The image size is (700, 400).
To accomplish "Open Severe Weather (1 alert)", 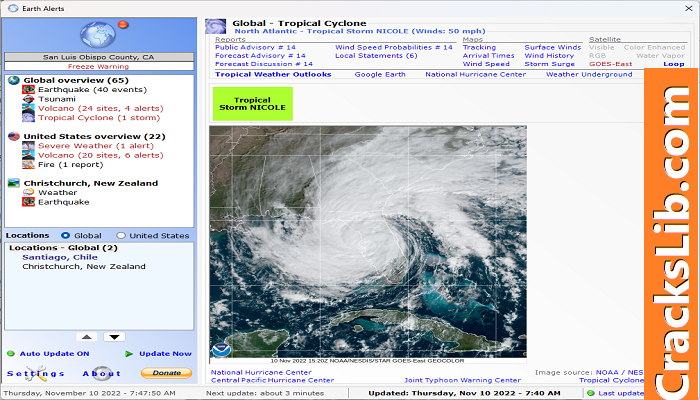I will (96, 146).
